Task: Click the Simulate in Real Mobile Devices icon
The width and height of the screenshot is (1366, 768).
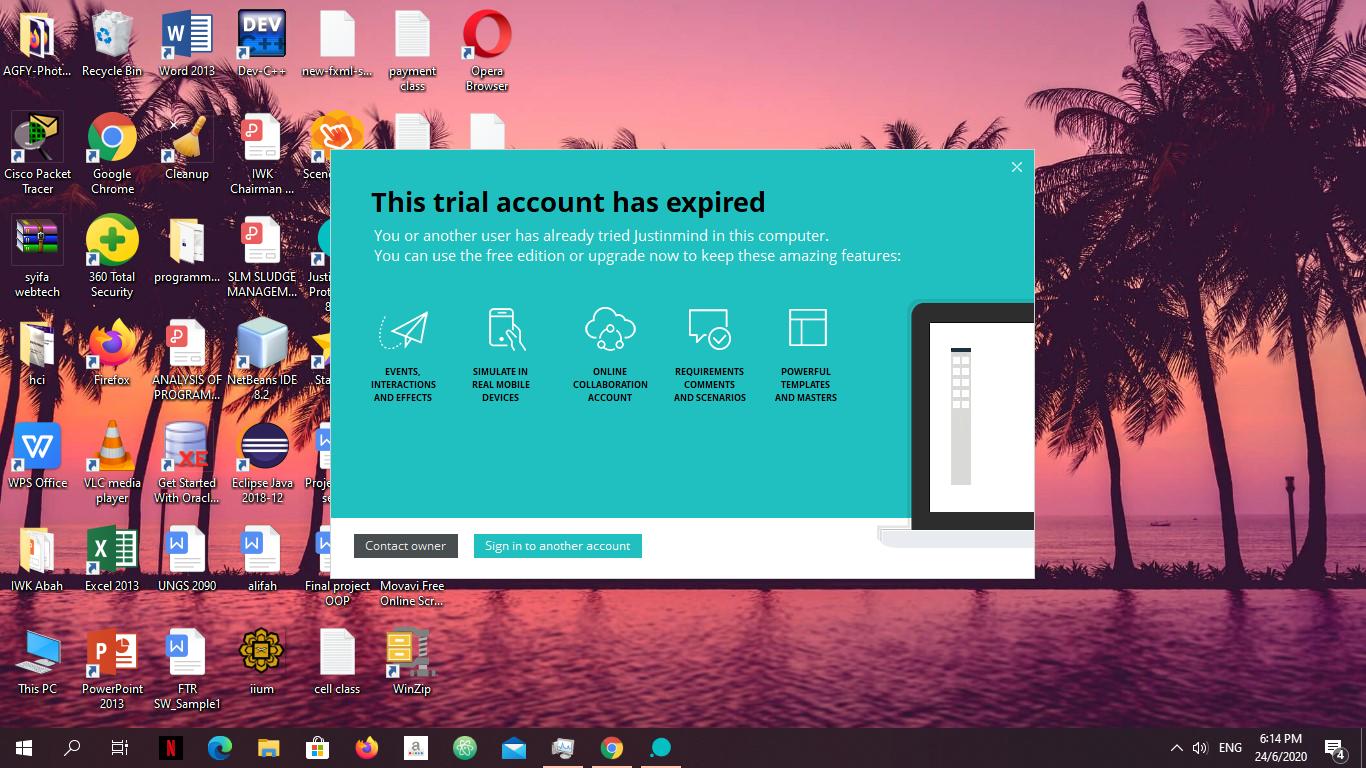Action: point(504,329)
